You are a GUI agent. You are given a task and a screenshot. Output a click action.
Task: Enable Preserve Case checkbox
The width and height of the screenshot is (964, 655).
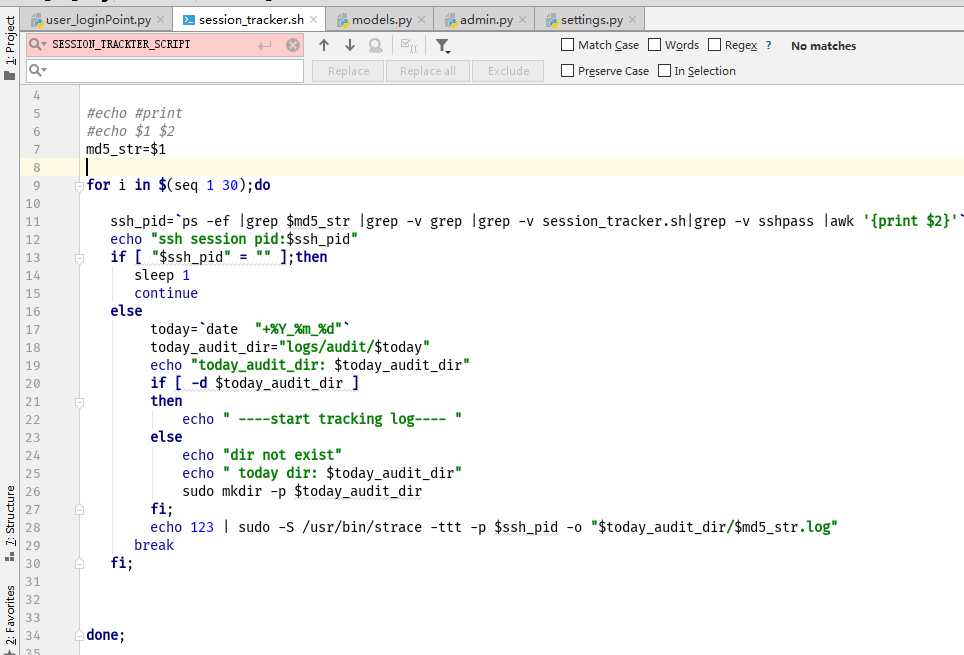coord(567,71)
